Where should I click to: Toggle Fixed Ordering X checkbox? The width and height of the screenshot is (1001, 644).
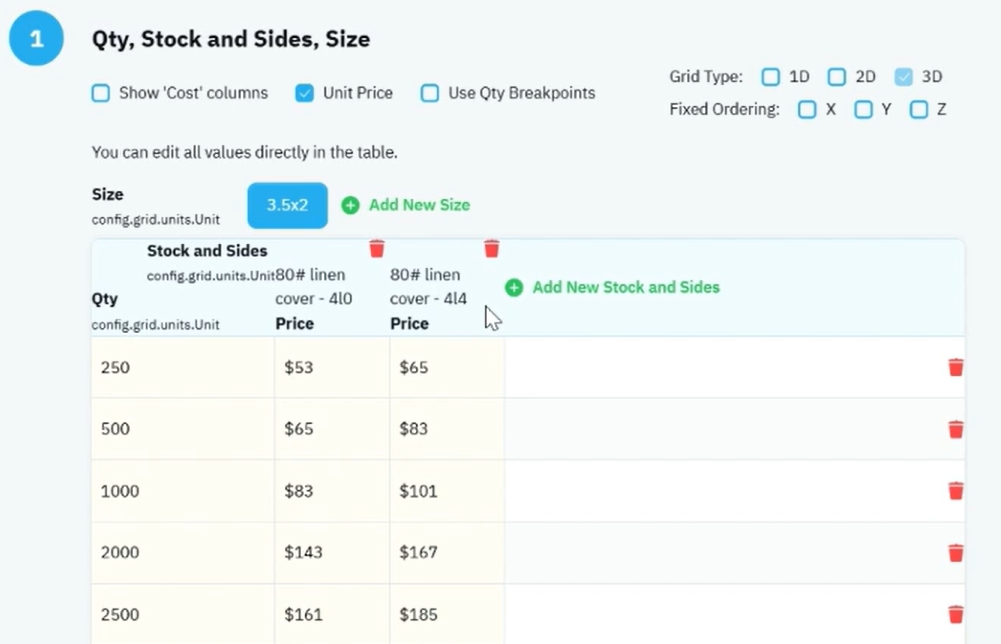point(807,109)
